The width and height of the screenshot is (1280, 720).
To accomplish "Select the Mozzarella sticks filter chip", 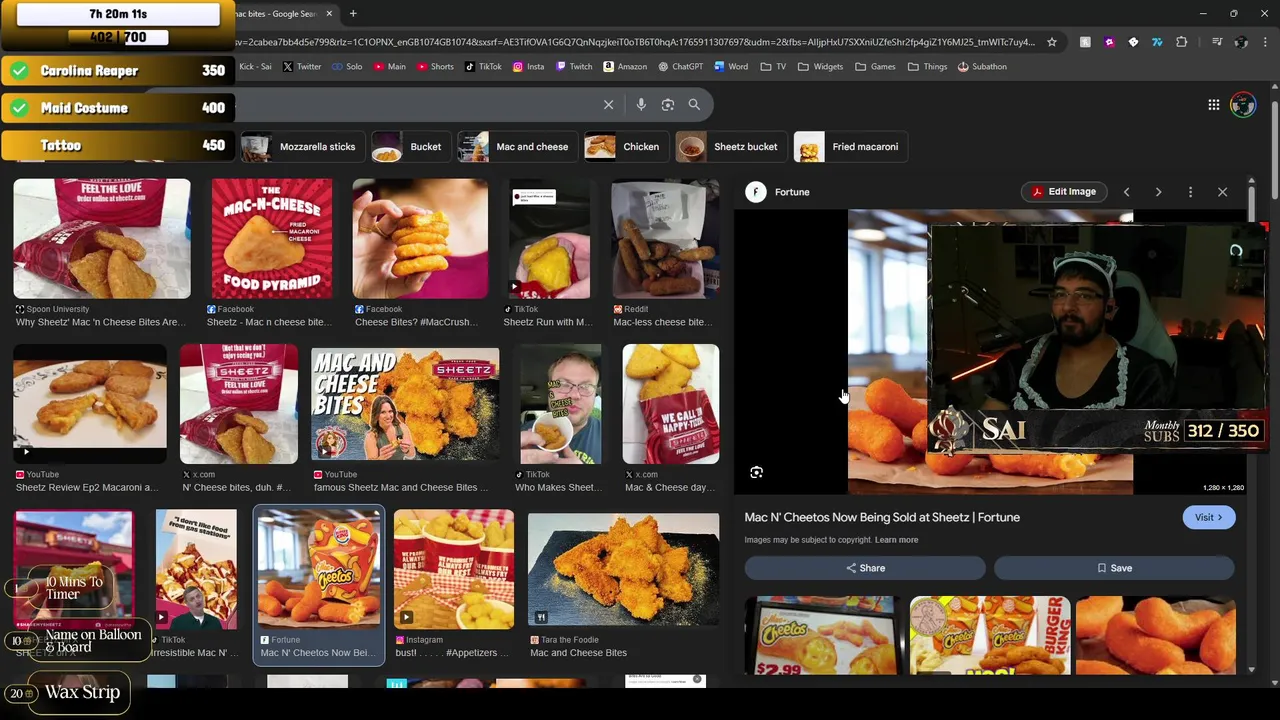I will [x=303, y=147].
